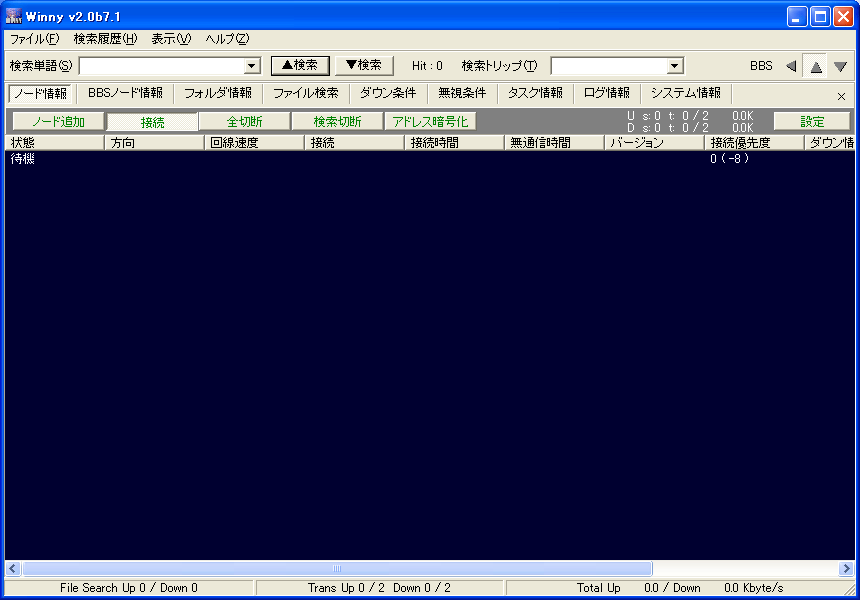Switch to the タスク情報 tab

pyautogui.click(x=535, y=93)
